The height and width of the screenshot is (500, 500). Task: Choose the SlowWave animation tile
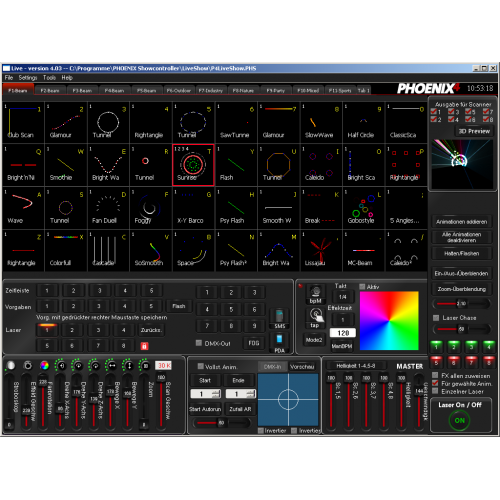click(x=321, y=122)
